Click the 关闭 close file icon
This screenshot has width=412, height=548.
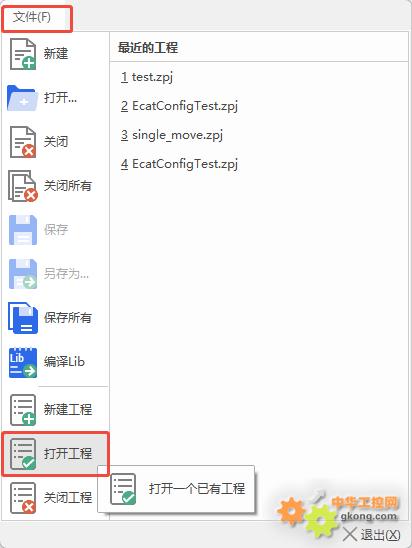(23, 142)
